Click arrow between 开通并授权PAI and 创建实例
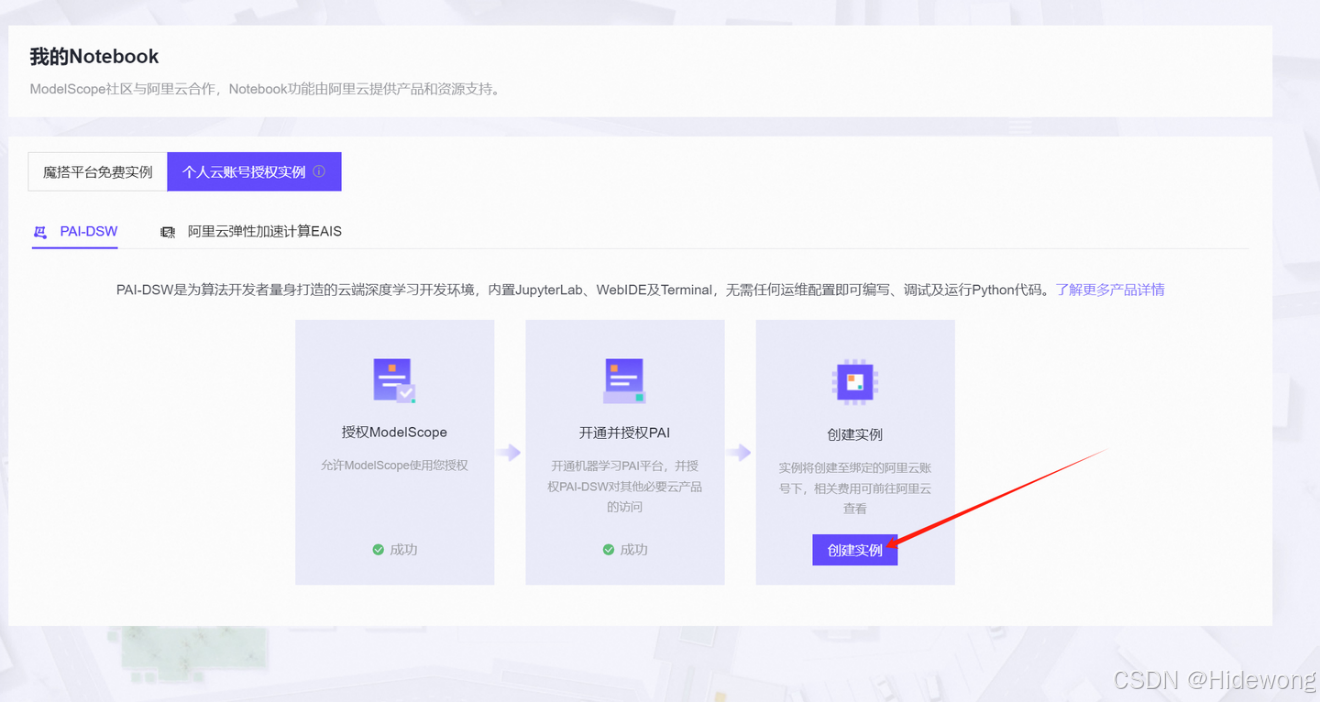Image resolution: width=1320 pixels, height=702 pixels. click(739, 453)
